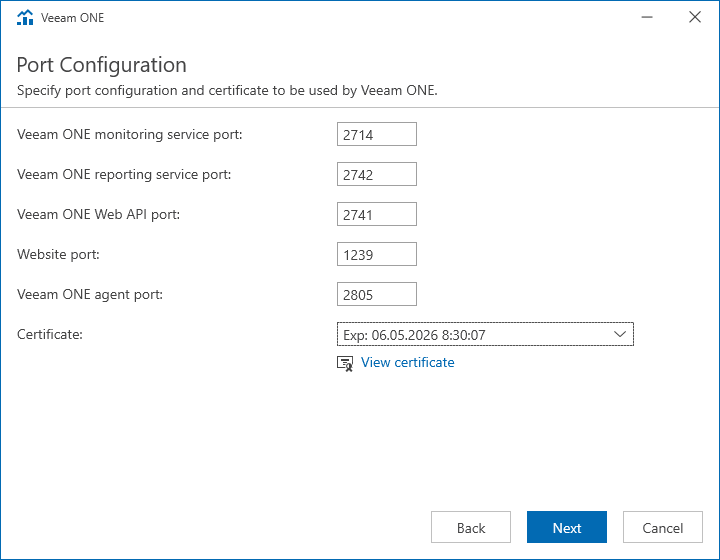Edit the reporting service port field 2742
Viewport: 720px width, 560px height.
[x=377, y=174]
